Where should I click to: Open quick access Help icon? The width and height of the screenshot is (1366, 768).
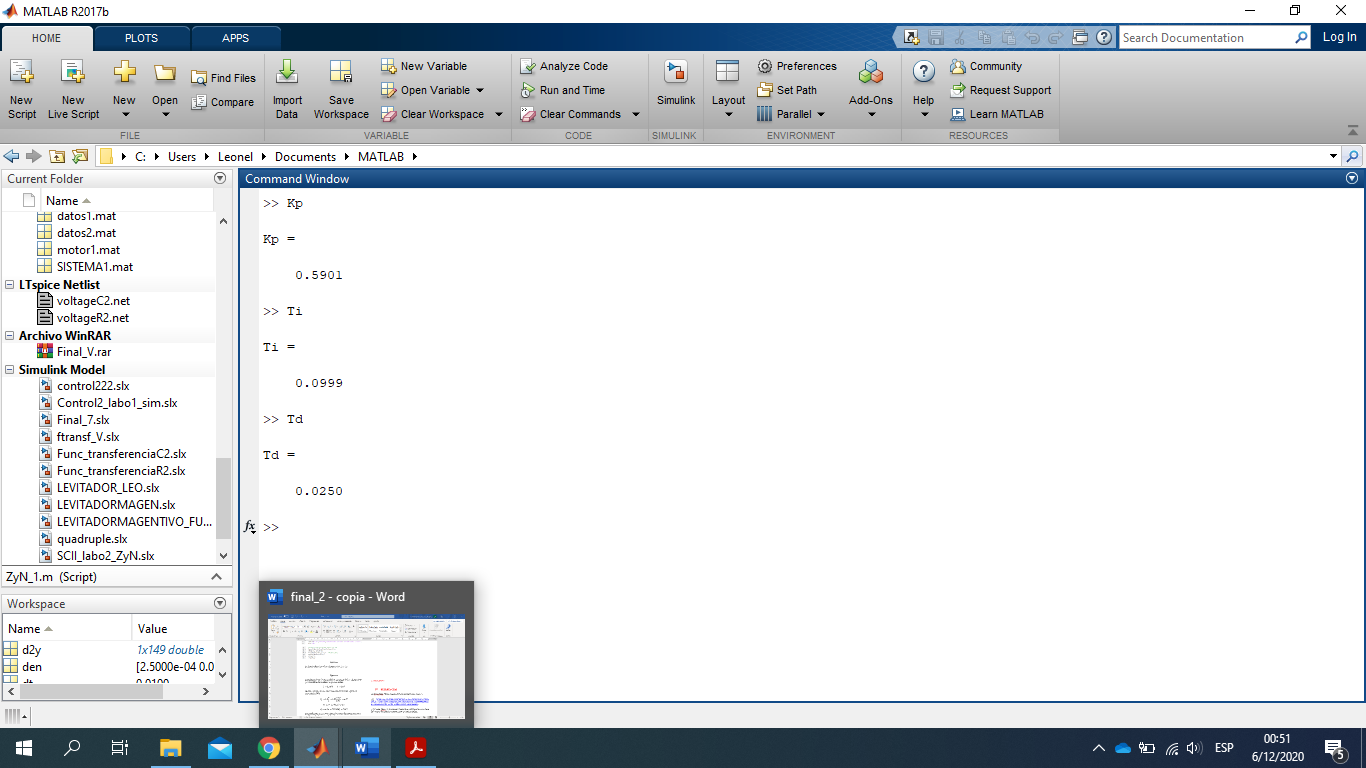[x=1104, y=38]
